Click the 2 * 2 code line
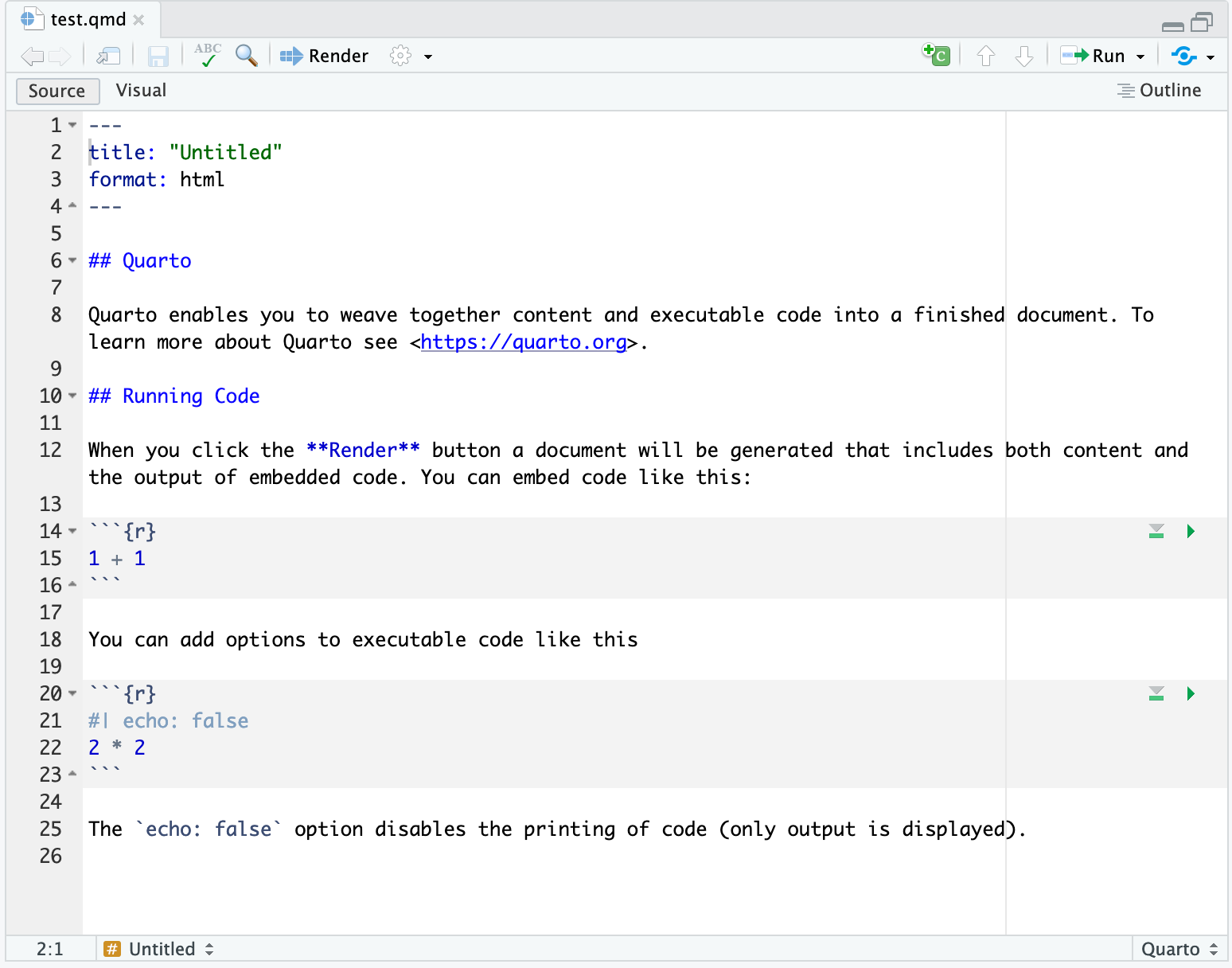Viewport: 1232px width, 968px height. click(x=117, y=747)
